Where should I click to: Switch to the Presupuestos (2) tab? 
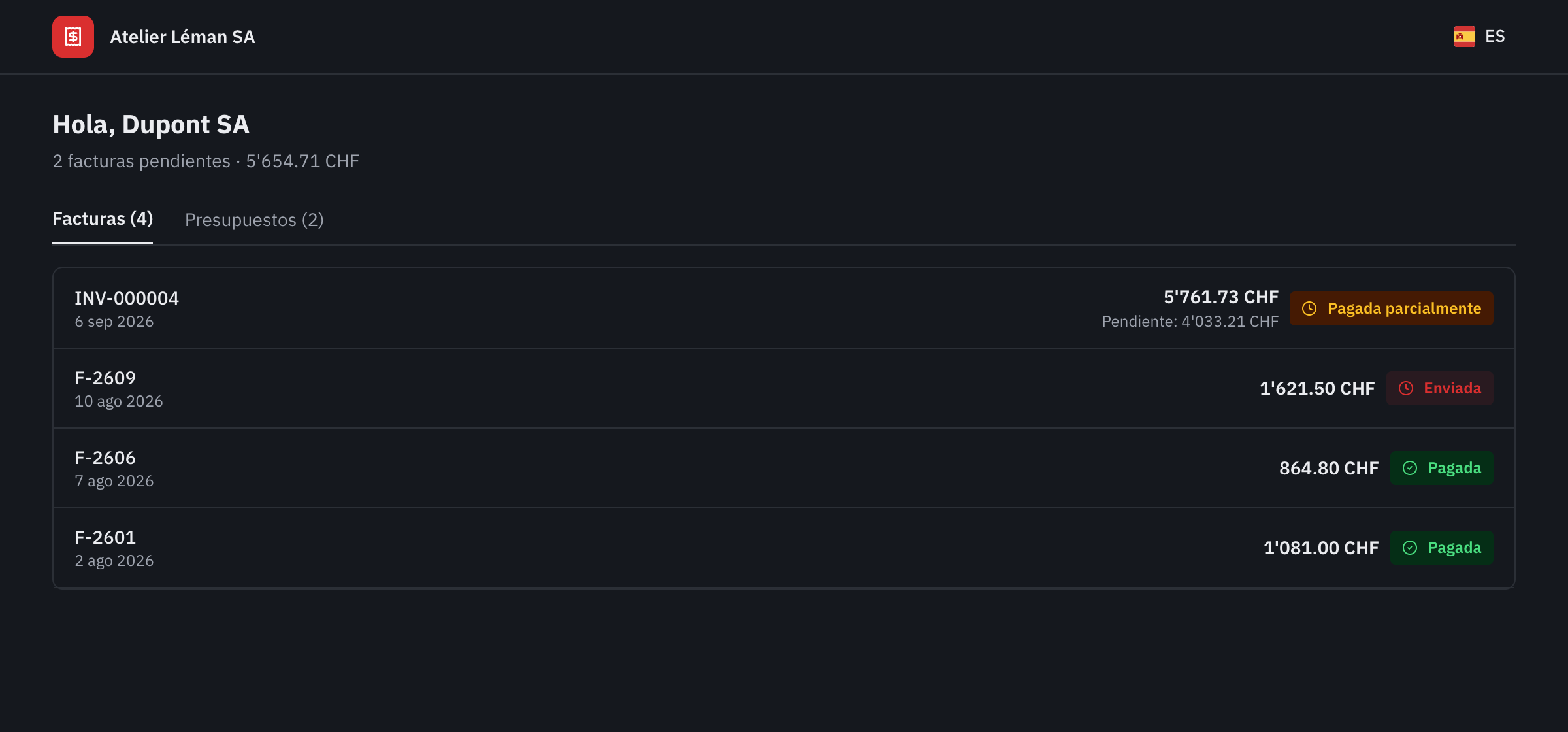tap(254, 220)
